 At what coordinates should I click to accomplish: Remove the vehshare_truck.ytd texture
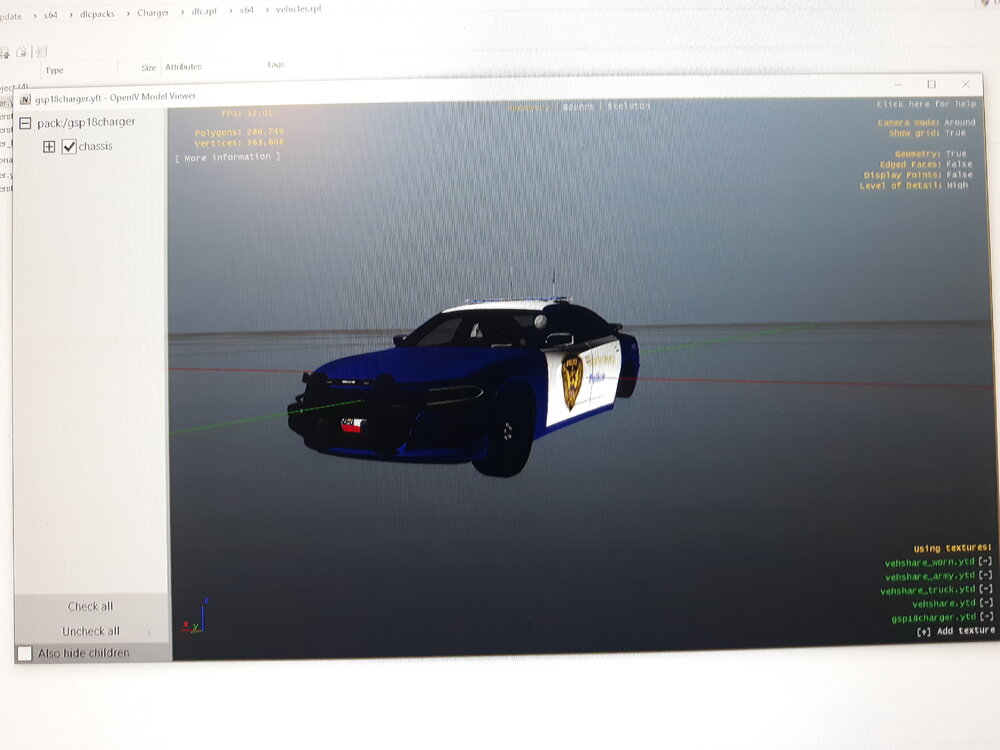(986, 590)
